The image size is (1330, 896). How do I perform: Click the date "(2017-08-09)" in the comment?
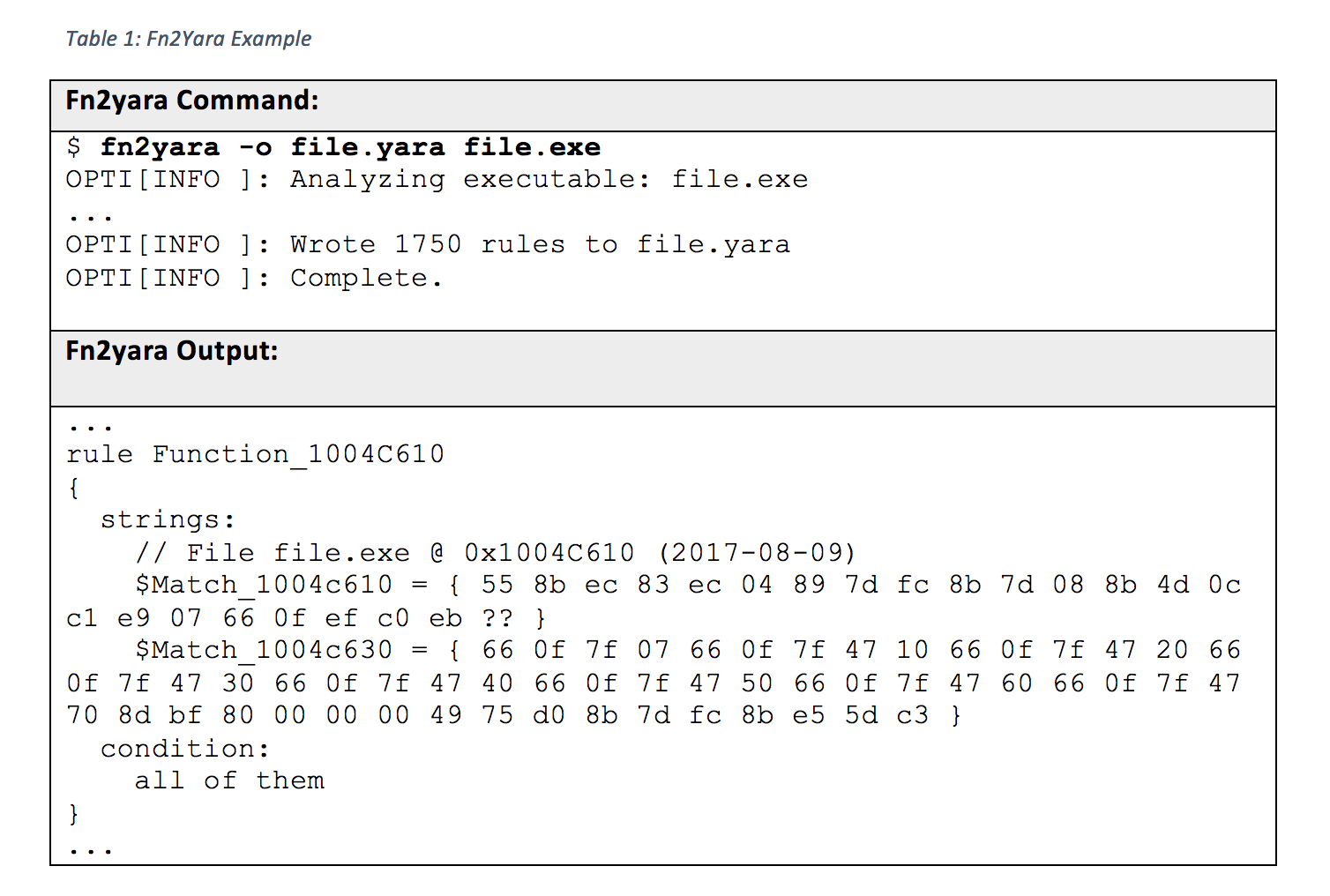(x=758, y=553)
